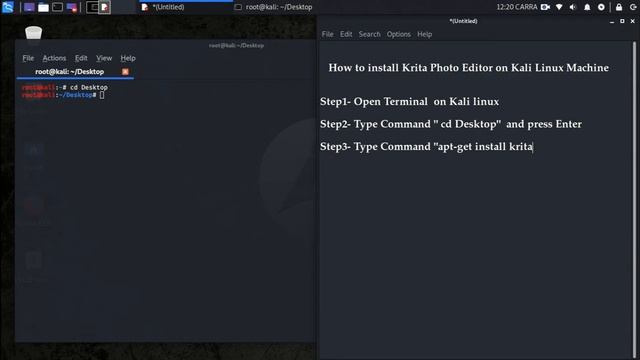Click the log out icon in panel
The width and height of the screenshot is (640, 360).
tap(633, 7)
